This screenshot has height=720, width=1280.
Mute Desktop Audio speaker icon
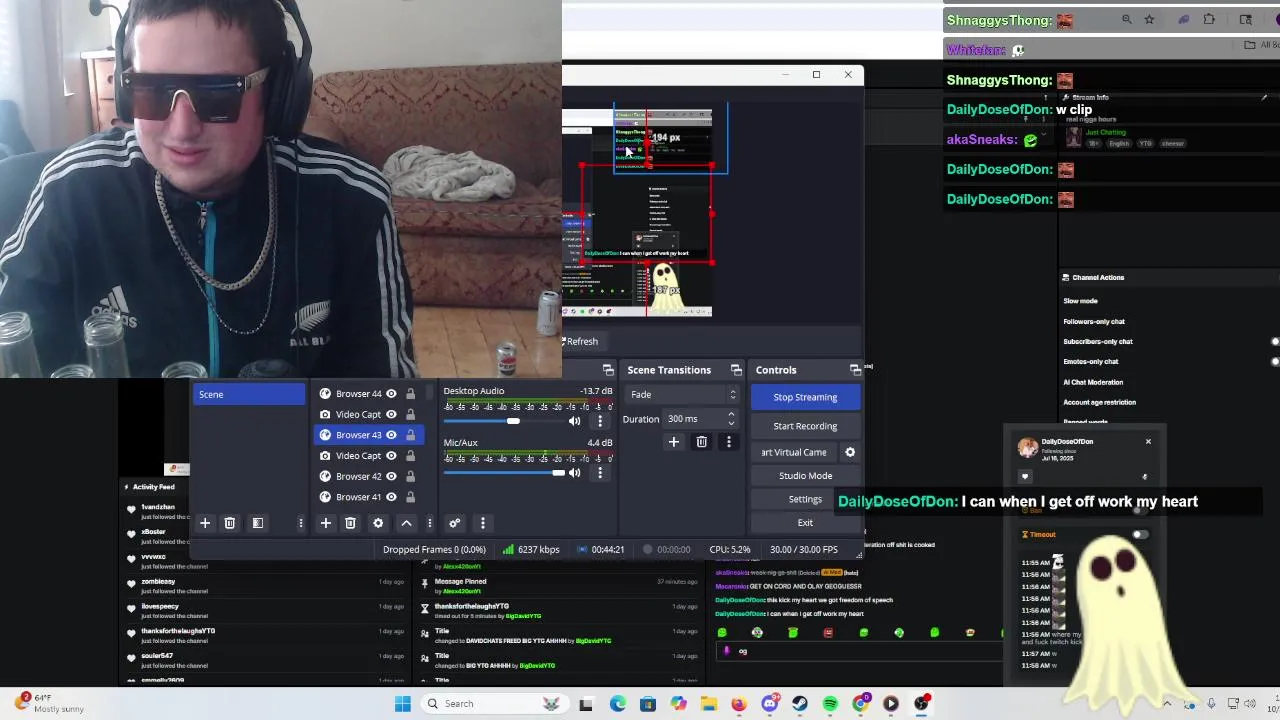574,421
